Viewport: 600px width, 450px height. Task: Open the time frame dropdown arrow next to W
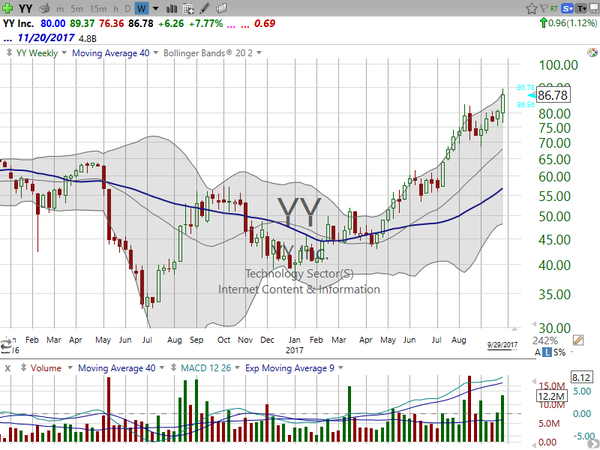click(155, 8)
